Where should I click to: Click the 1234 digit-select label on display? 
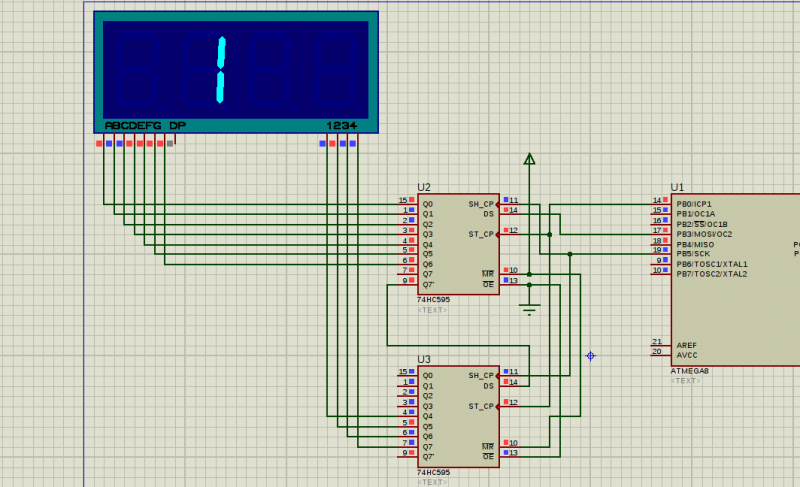click(x=341, y=125)
